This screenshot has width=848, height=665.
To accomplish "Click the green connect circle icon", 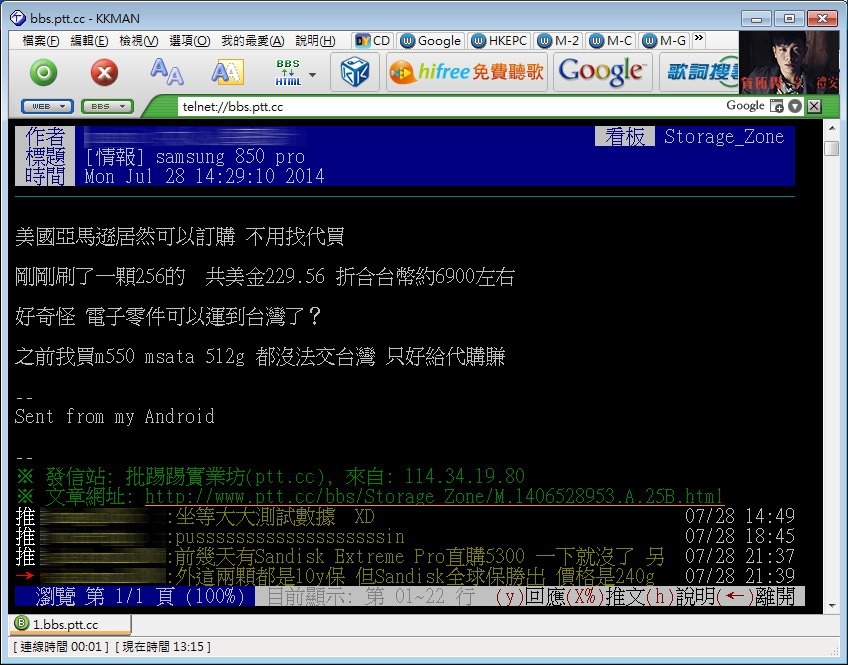I will point(43,72).
